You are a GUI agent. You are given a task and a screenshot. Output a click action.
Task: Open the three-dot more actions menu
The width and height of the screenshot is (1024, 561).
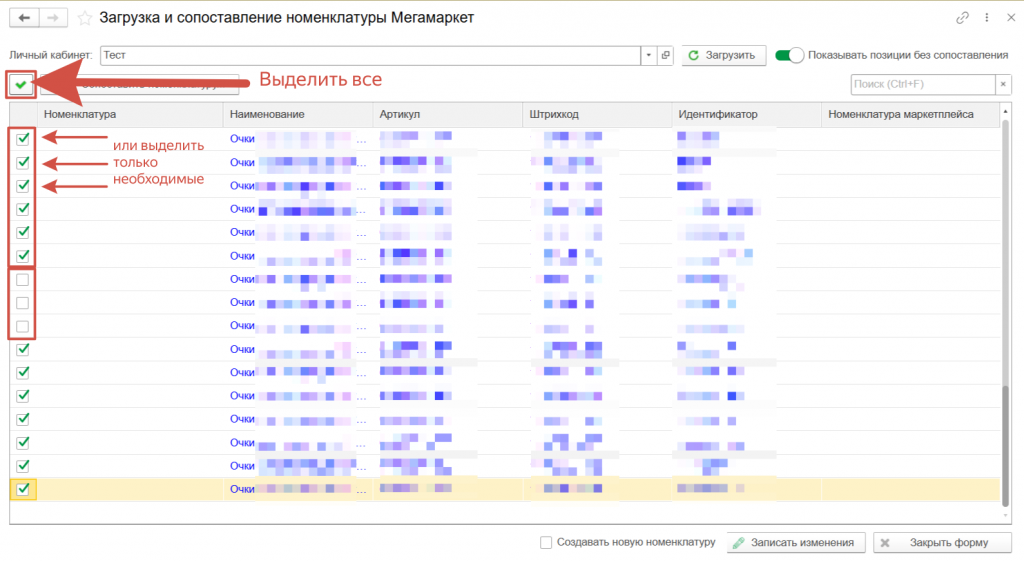point(988,18)
